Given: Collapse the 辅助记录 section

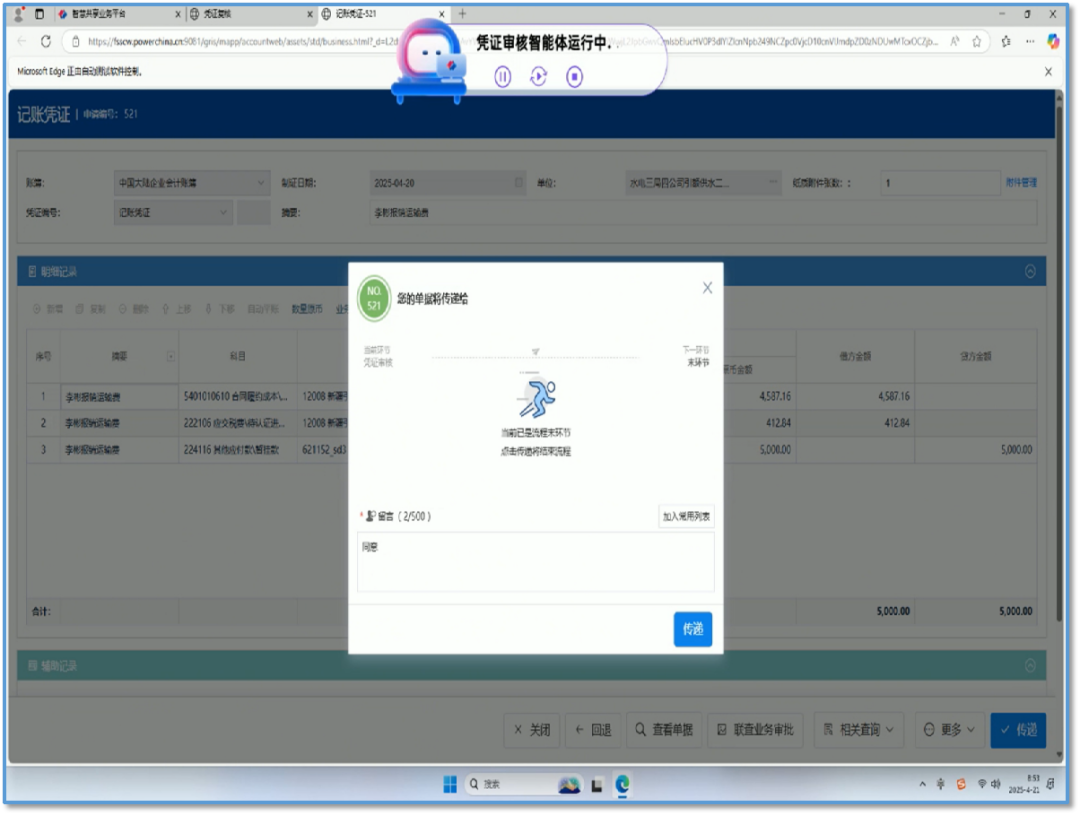Looking at the screenshot, I should [1030, 666].
